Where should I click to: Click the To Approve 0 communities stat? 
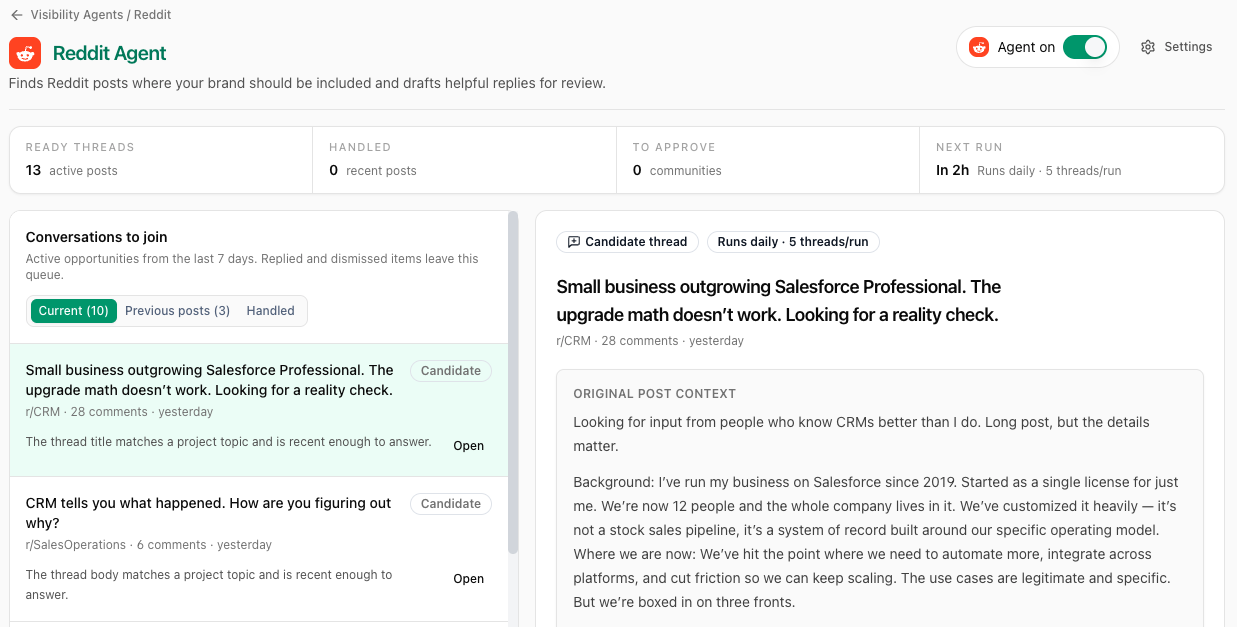768,160
